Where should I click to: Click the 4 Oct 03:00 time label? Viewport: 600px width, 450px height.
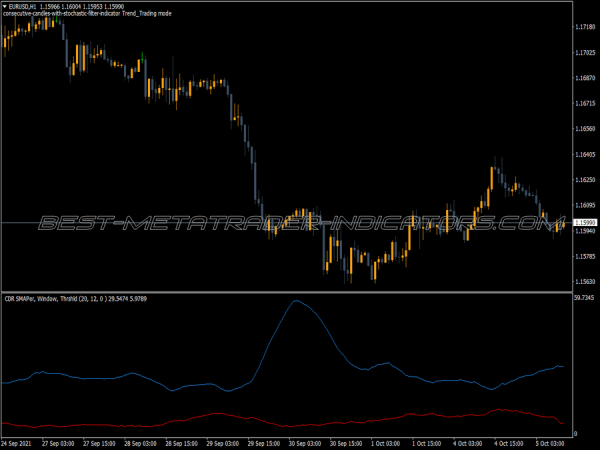[x=468, y=443]
